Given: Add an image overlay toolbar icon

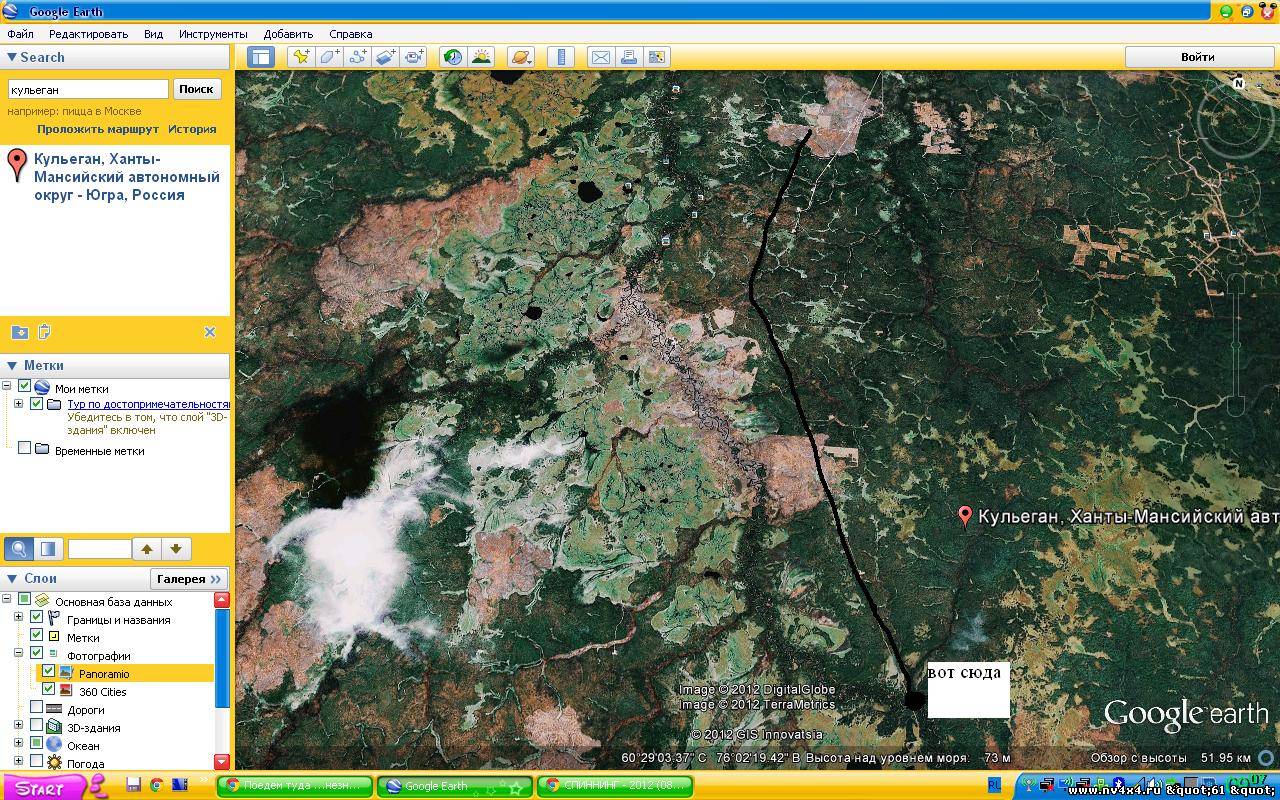Looking at the screenshot, I should pos(386,57).
